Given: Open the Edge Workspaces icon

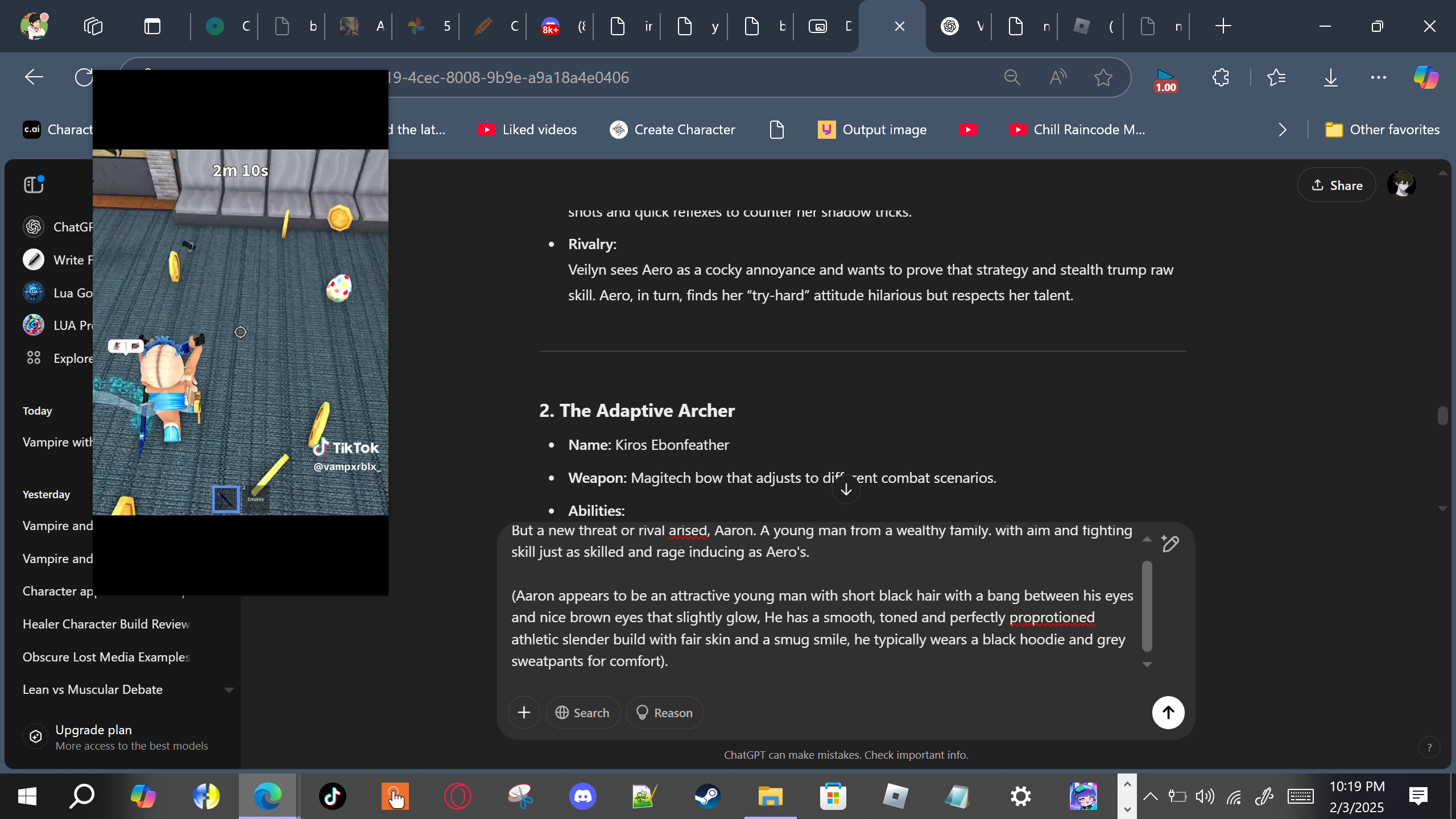Looking at the screenshot, I should click(x=93, y=26).
